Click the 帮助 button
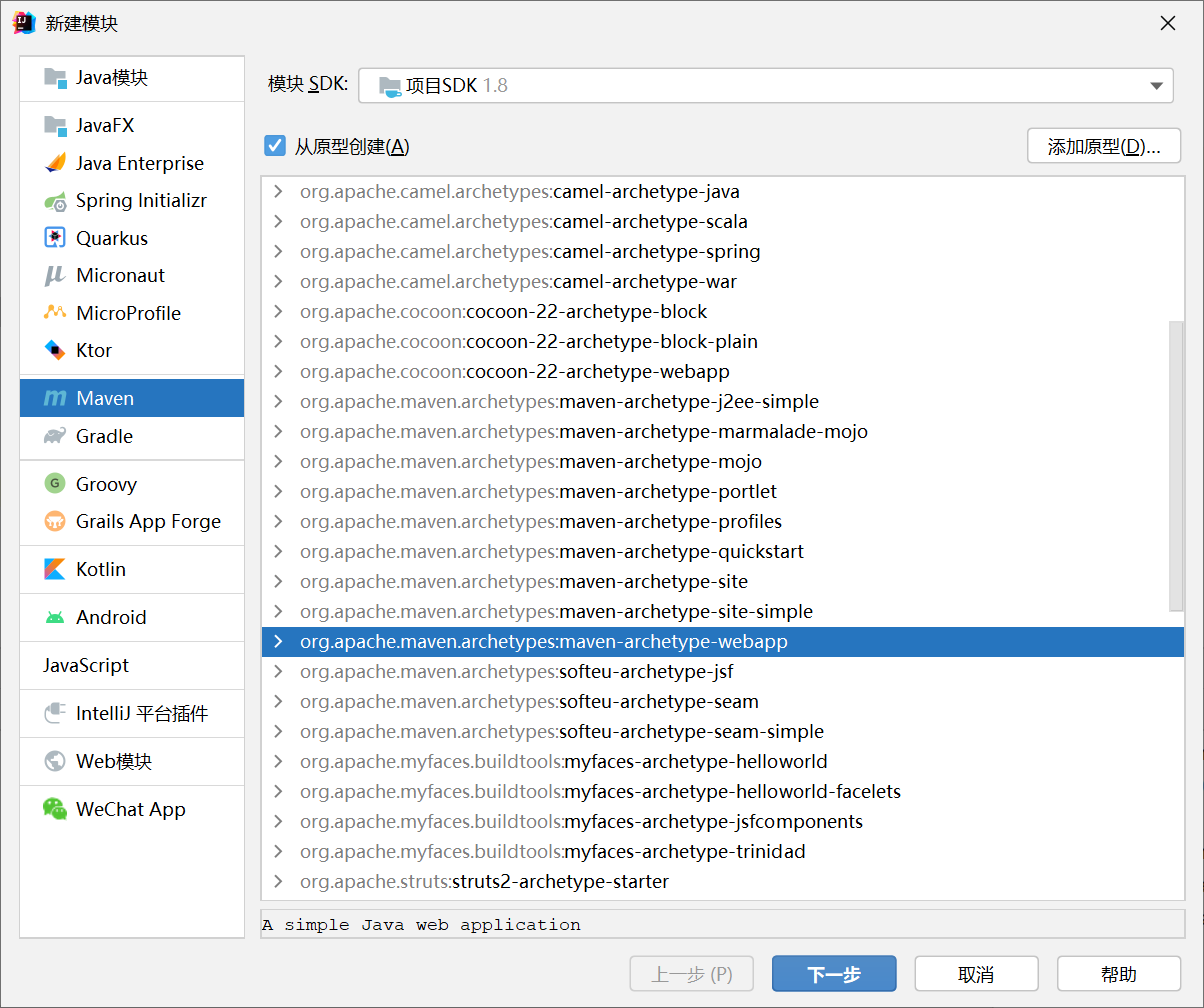1204x1008 pixels. pyautogui.click(x=1119, y=974)
